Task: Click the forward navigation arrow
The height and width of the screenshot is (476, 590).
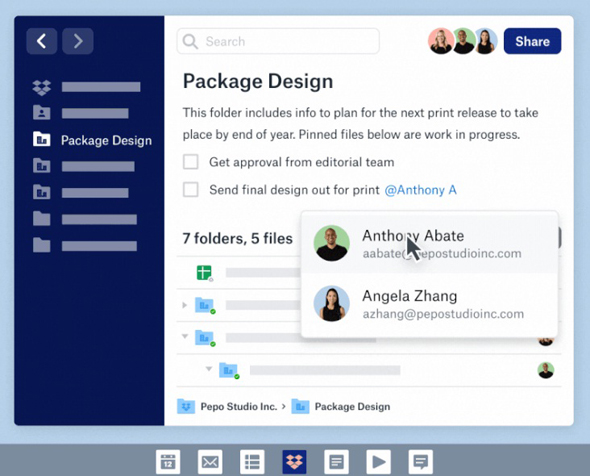Action: 78,41
